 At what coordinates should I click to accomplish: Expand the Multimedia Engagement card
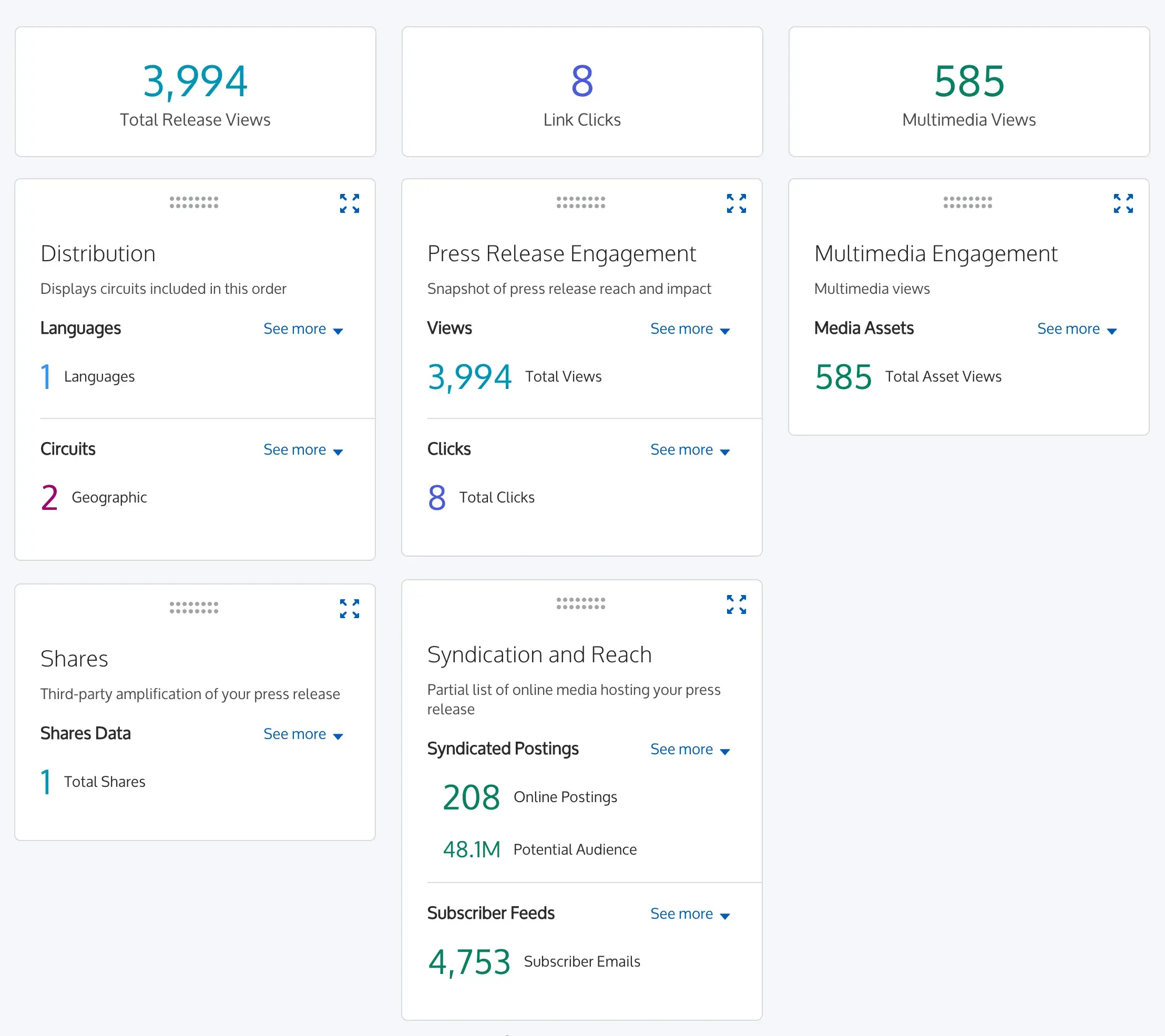point(1123,203)
